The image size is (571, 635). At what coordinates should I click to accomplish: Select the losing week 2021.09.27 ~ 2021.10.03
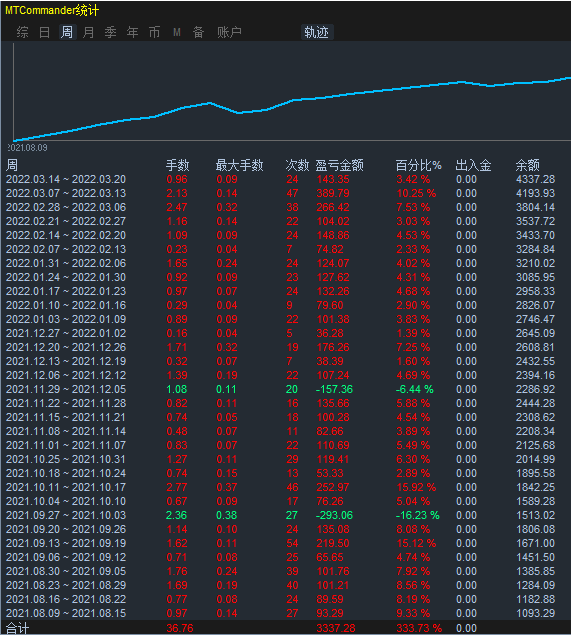coord(286,515)
